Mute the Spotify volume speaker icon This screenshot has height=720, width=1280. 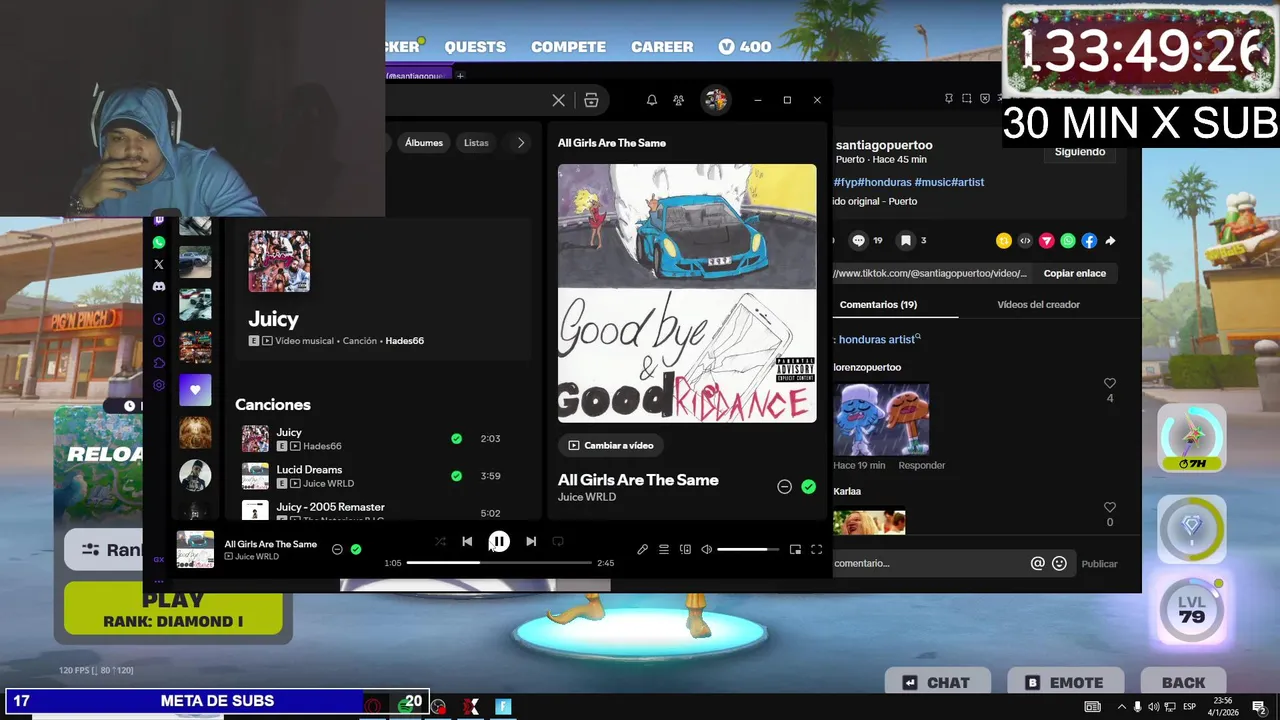point(707,549)
